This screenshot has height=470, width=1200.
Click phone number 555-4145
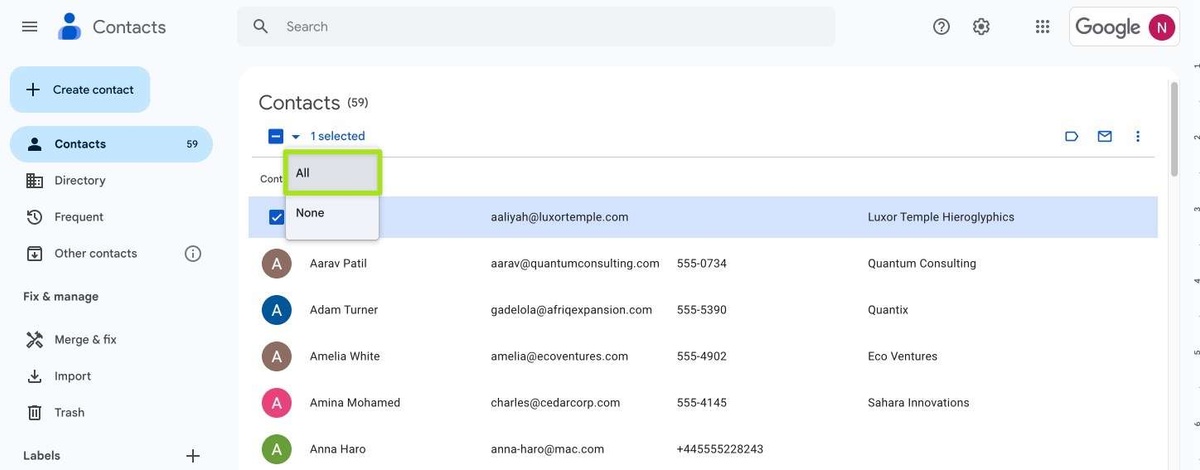tap(702, 403)
